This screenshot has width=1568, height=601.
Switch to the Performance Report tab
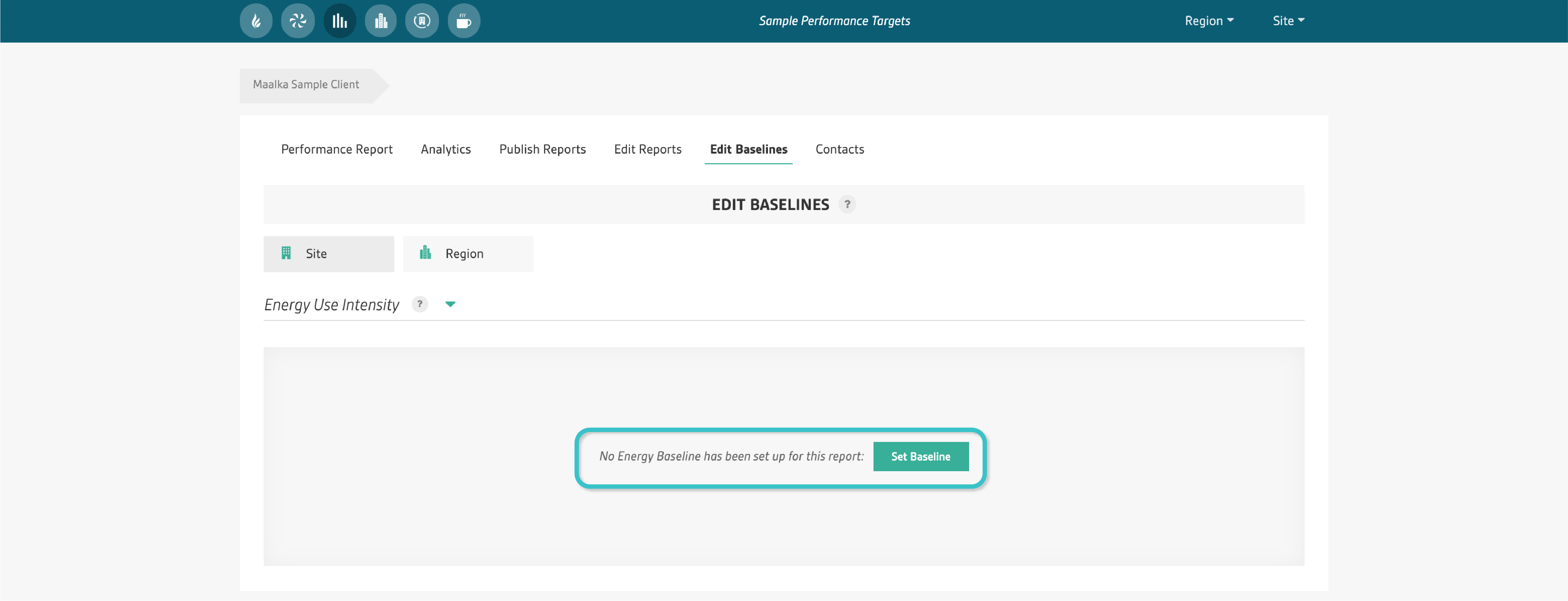tap(336, 149)
